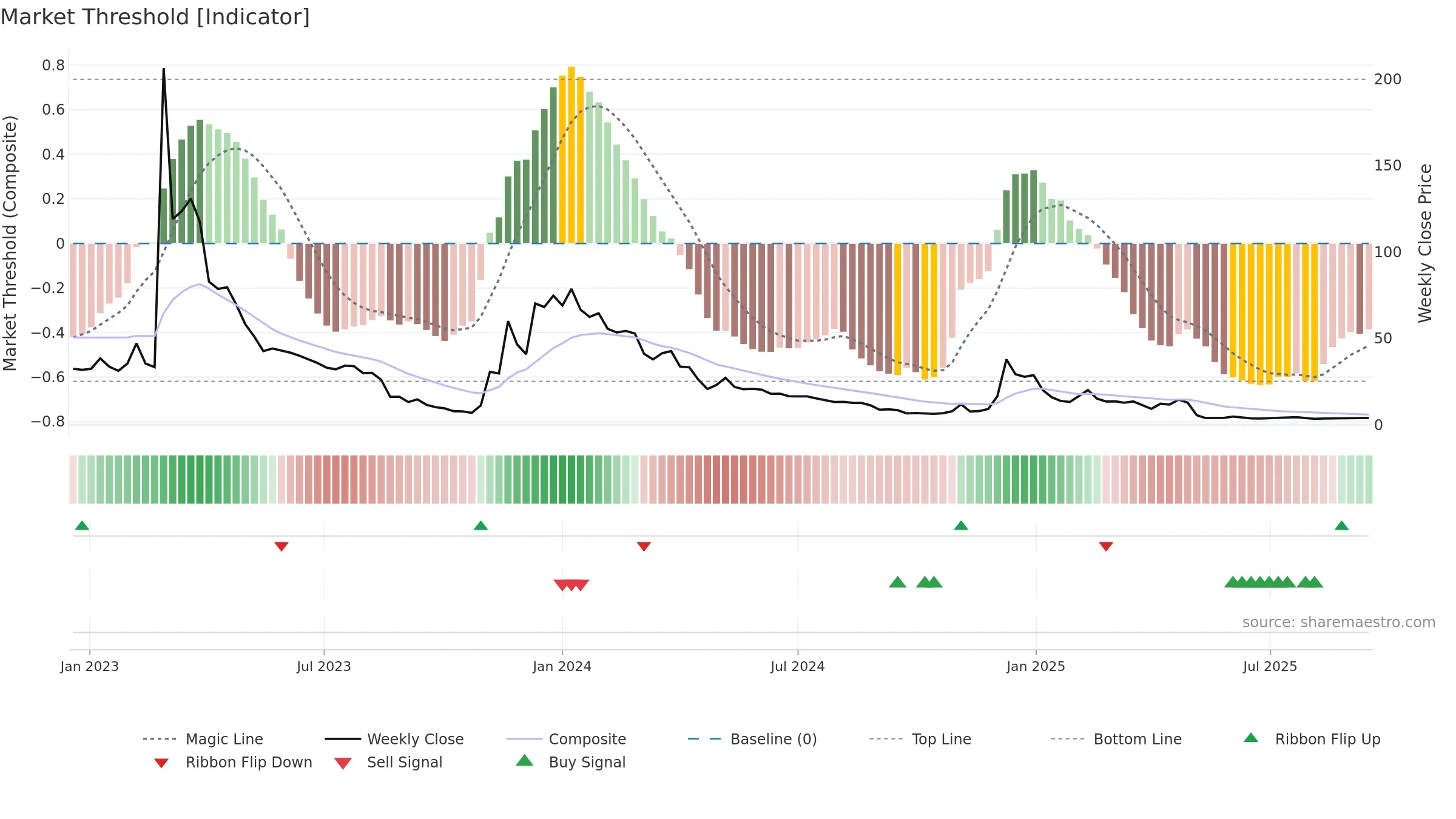The image size is (1456, 819).
Task: Click the 150 tick on the right axis
Action: [1388, 166]
